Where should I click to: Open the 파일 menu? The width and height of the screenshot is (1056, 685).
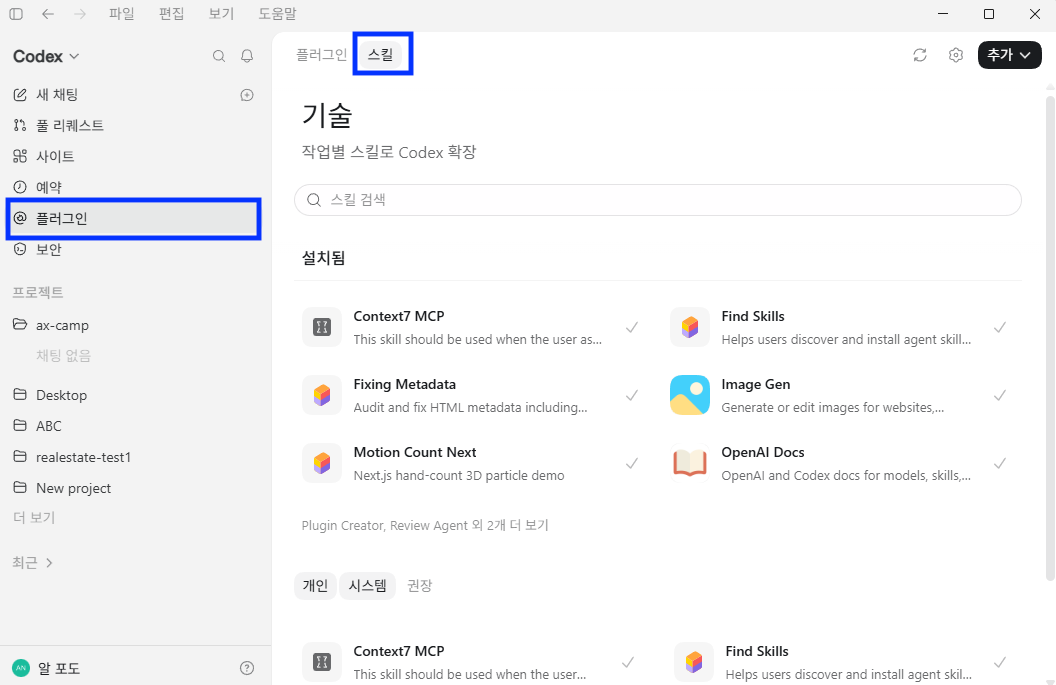coord(122,14)
